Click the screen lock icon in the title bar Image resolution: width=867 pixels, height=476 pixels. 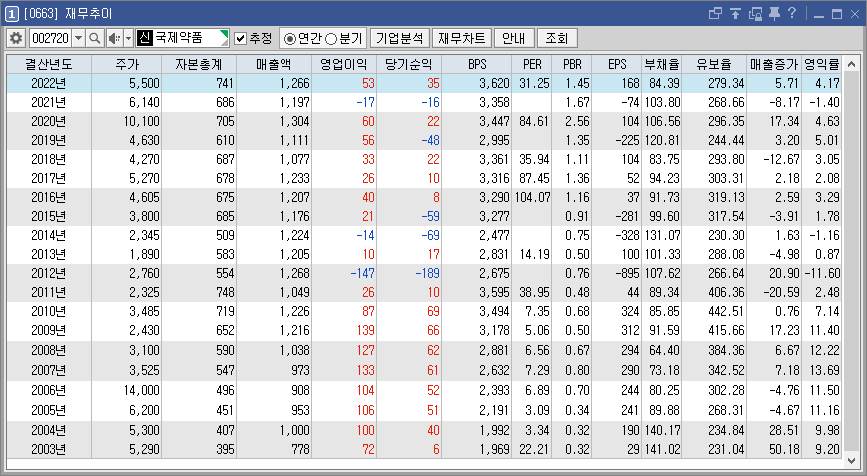755,13
